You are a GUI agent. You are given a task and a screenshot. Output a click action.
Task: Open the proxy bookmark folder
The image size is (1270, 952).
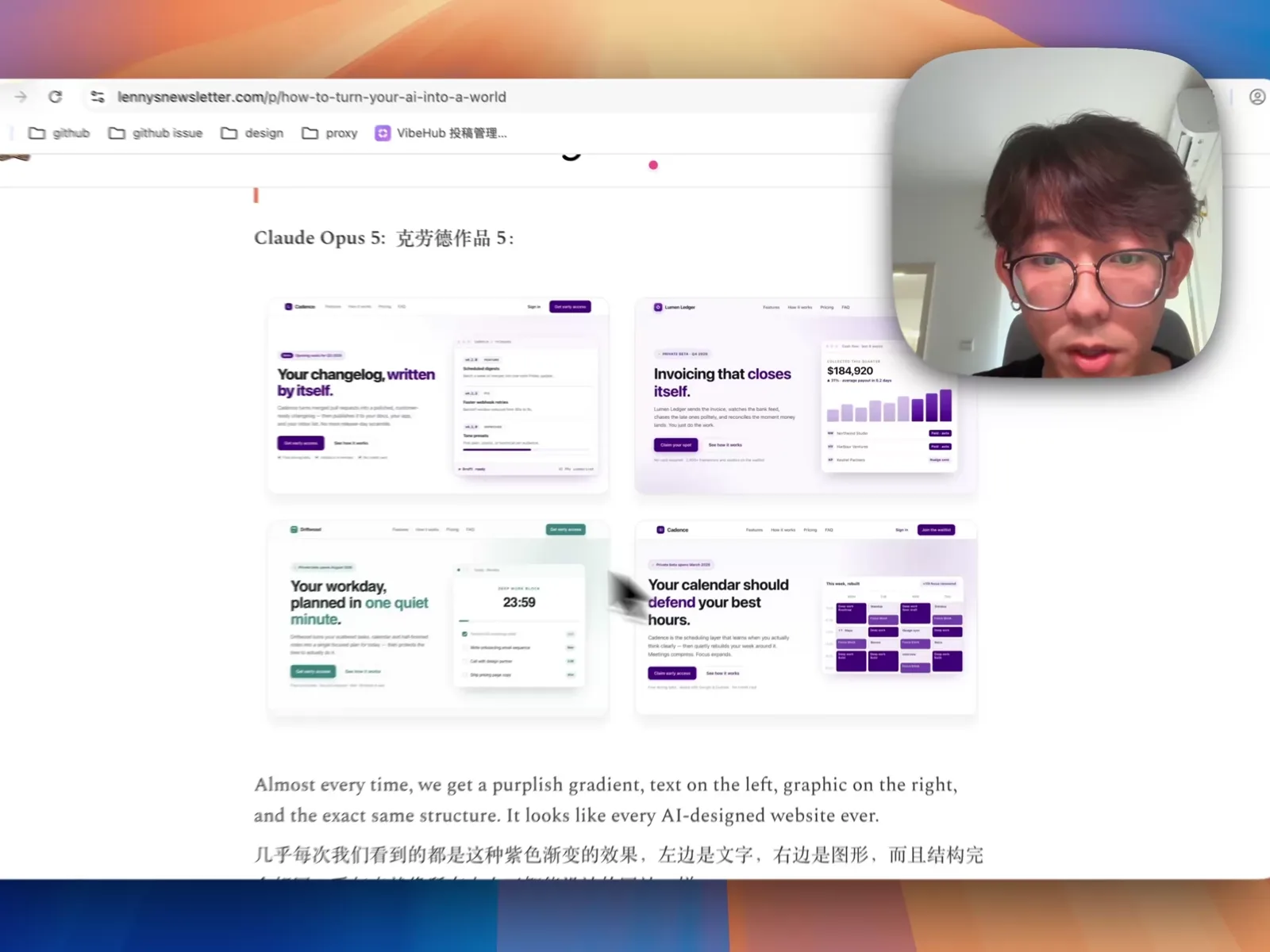[x=330, y=133]
